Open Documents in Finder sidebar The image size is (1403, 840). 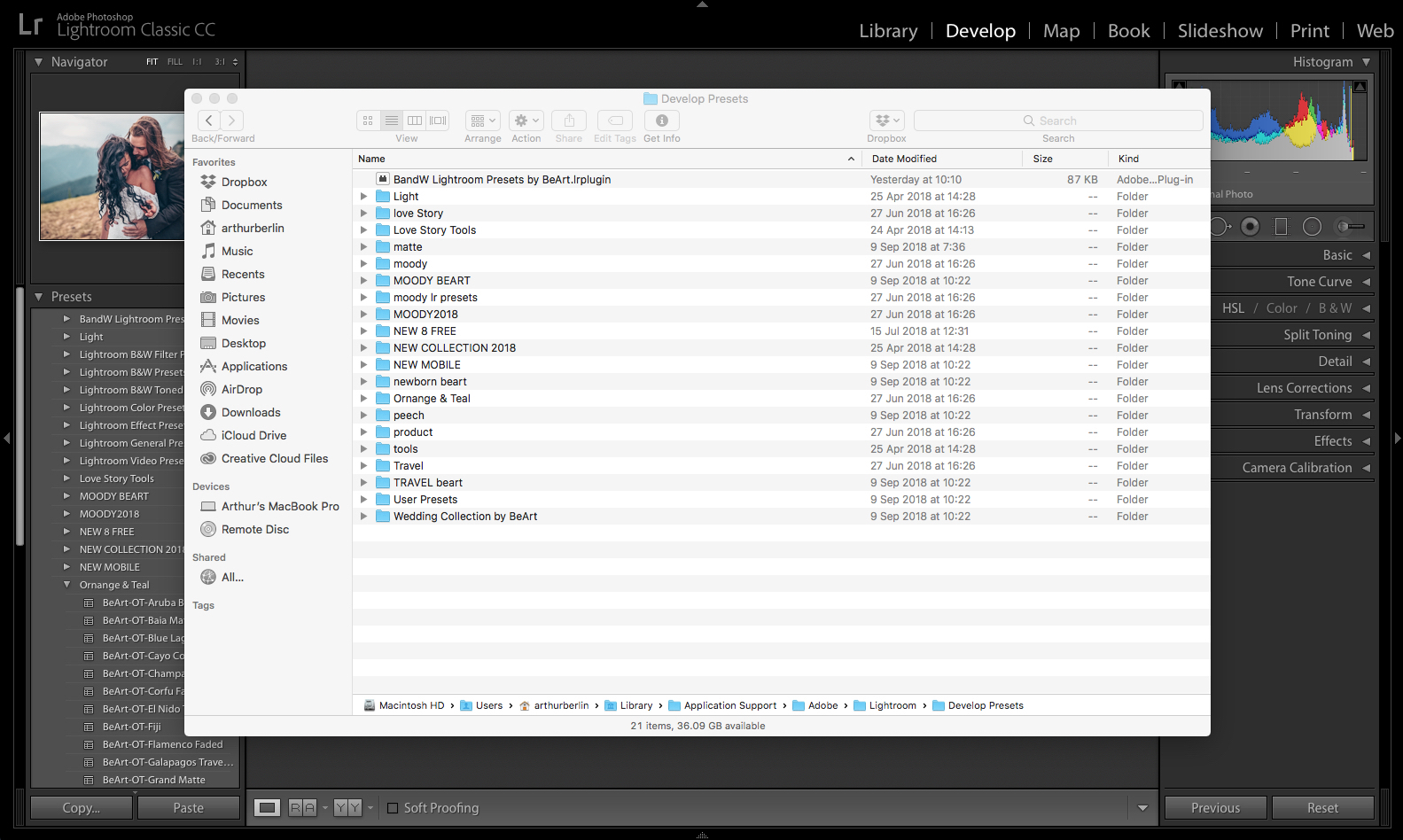tap(252, 205)
